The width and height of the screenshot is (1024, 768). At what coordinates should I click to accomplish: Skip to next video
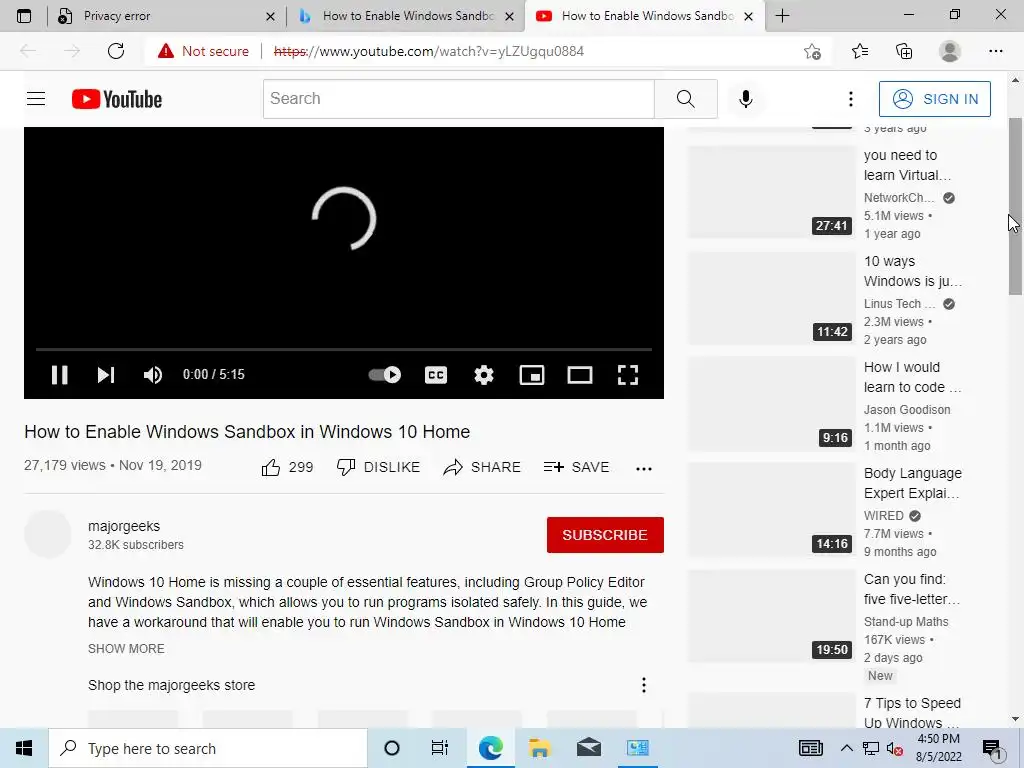pyautogui.click(x=106, y=375)
